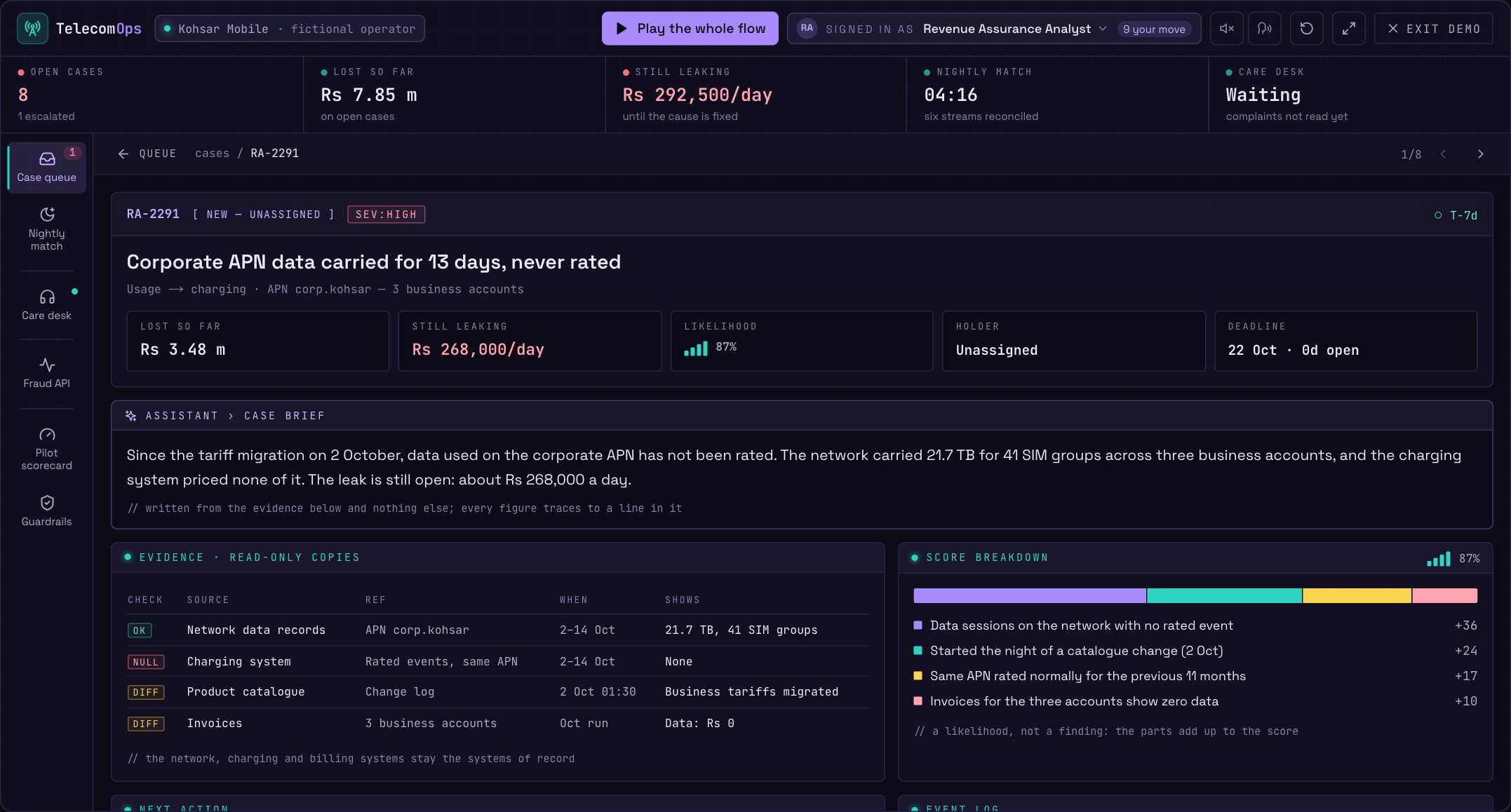Go to next case chevron

[1481, 154]
